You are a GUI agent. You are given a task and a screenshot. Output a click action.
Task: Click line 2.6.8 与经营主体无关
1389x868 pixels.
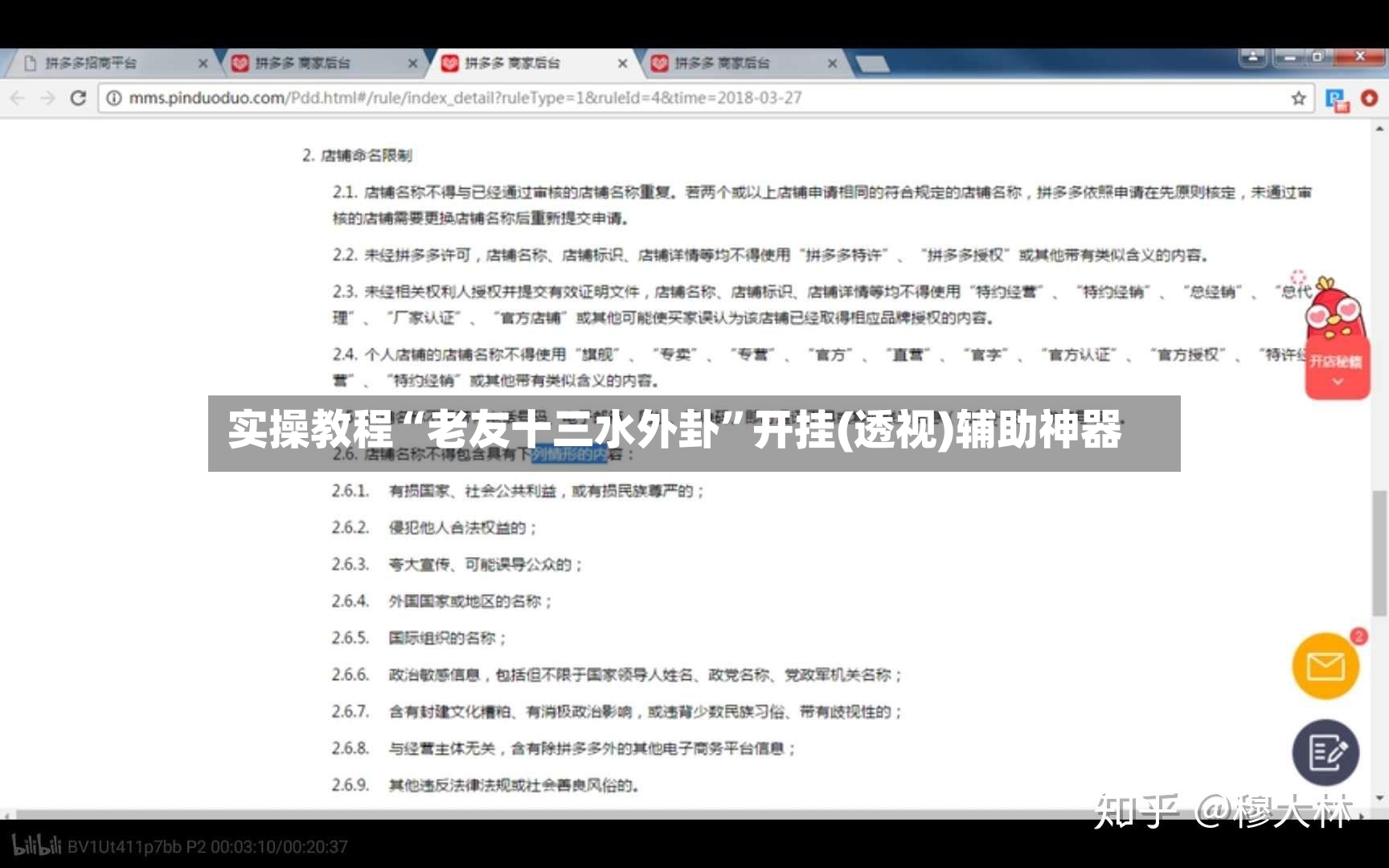(564, 748)
